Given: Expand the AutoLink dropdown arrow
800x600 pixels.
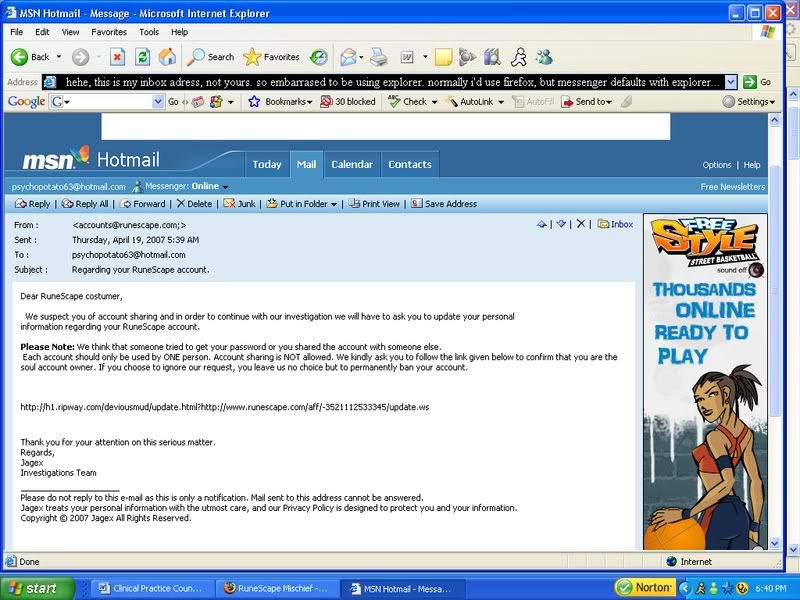Looking at the screenshot, I should pos(501,102).
